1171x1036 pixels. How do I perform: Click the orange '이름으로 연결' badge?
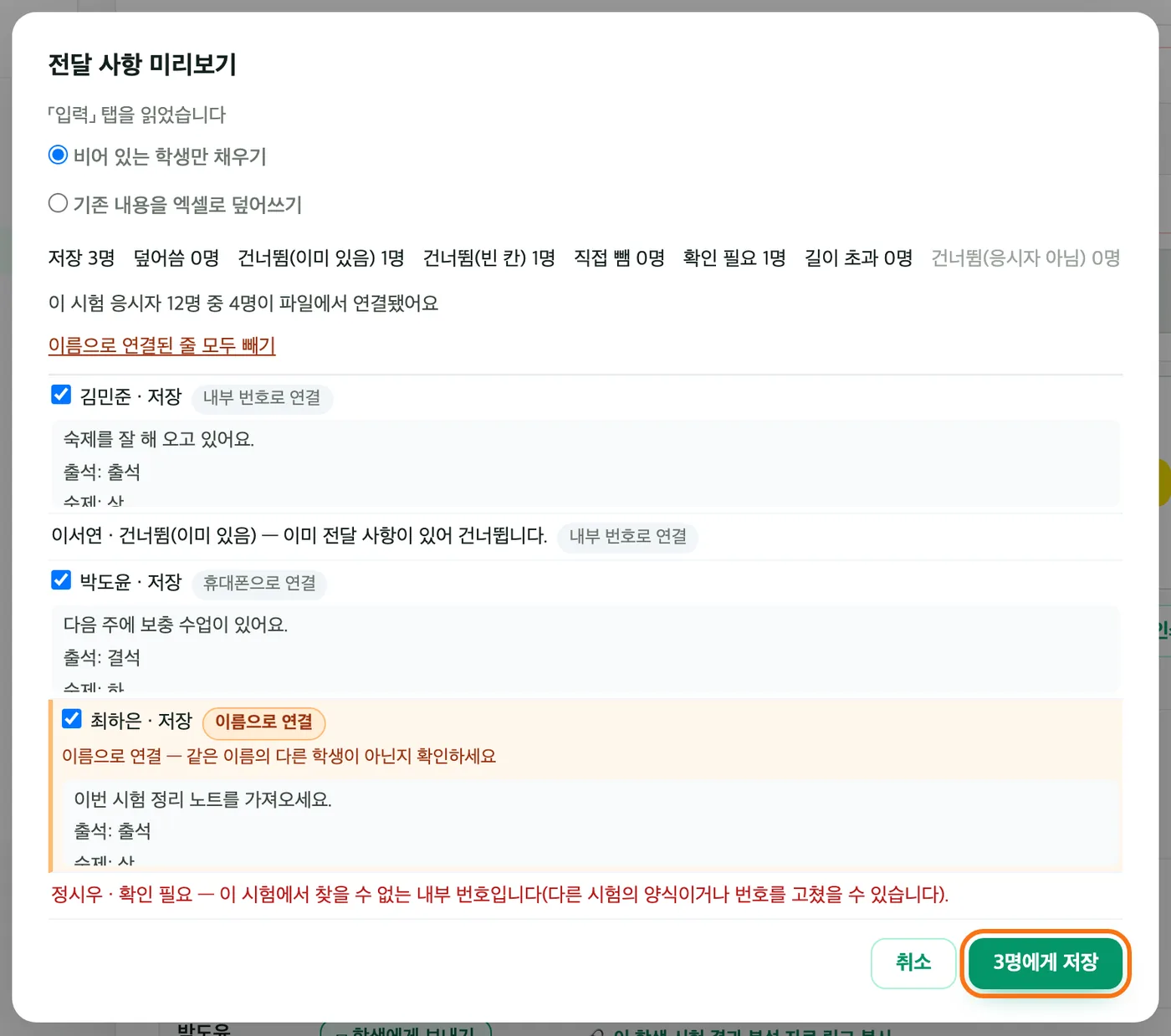point(264,722)
